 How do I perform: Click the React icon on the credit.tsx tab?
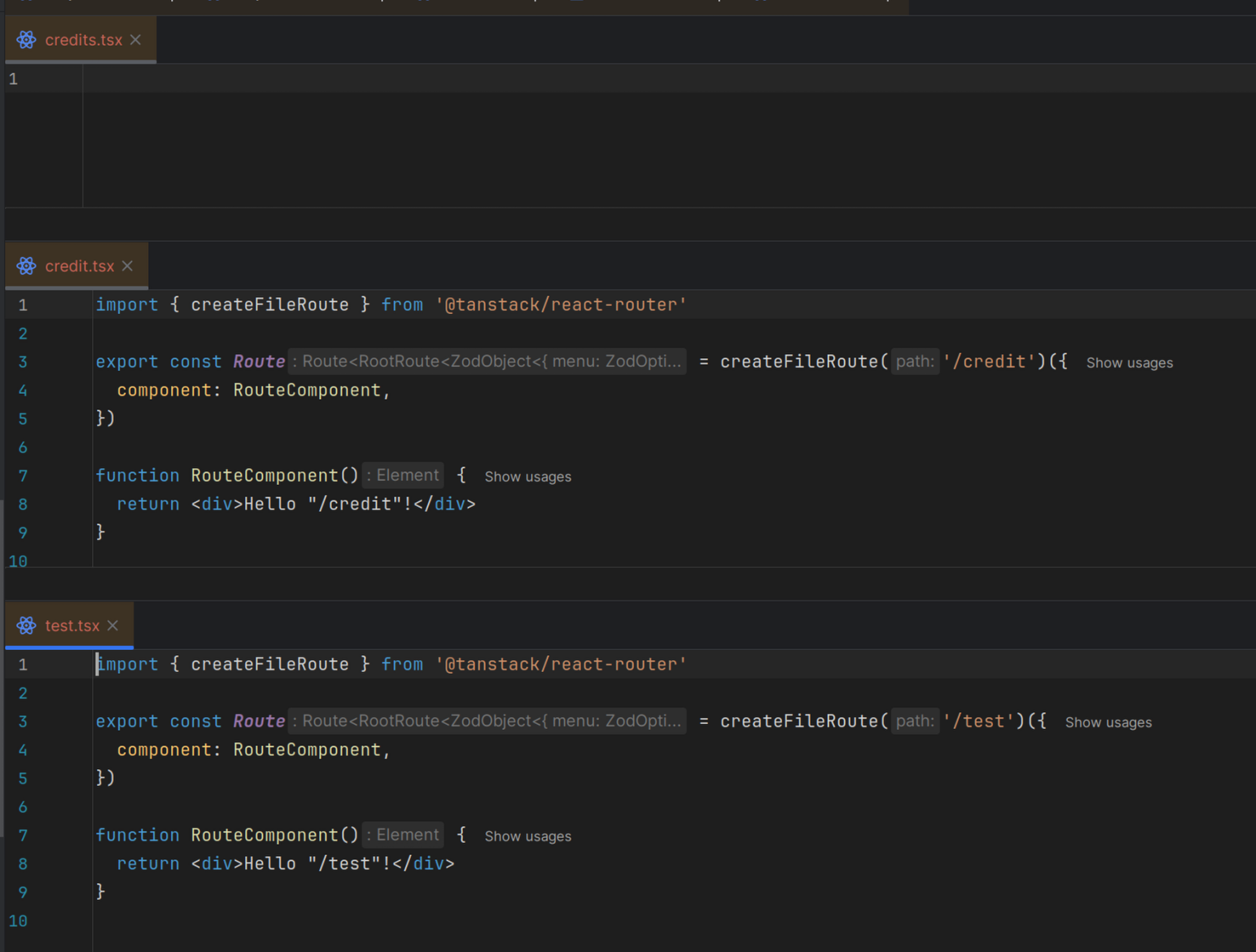pyautogui.click(x=26, y=266)
